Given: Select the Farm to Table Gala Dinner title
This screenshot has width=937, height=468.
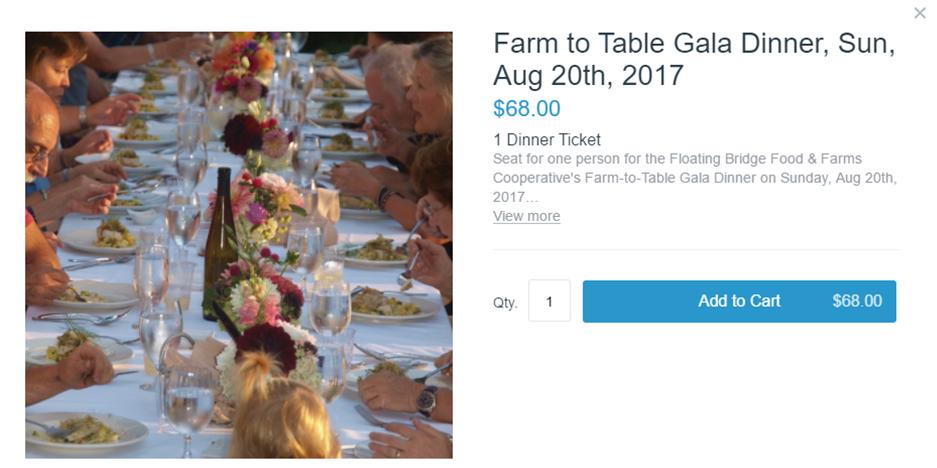Looking at the screenshot, I should pos(694,59).
